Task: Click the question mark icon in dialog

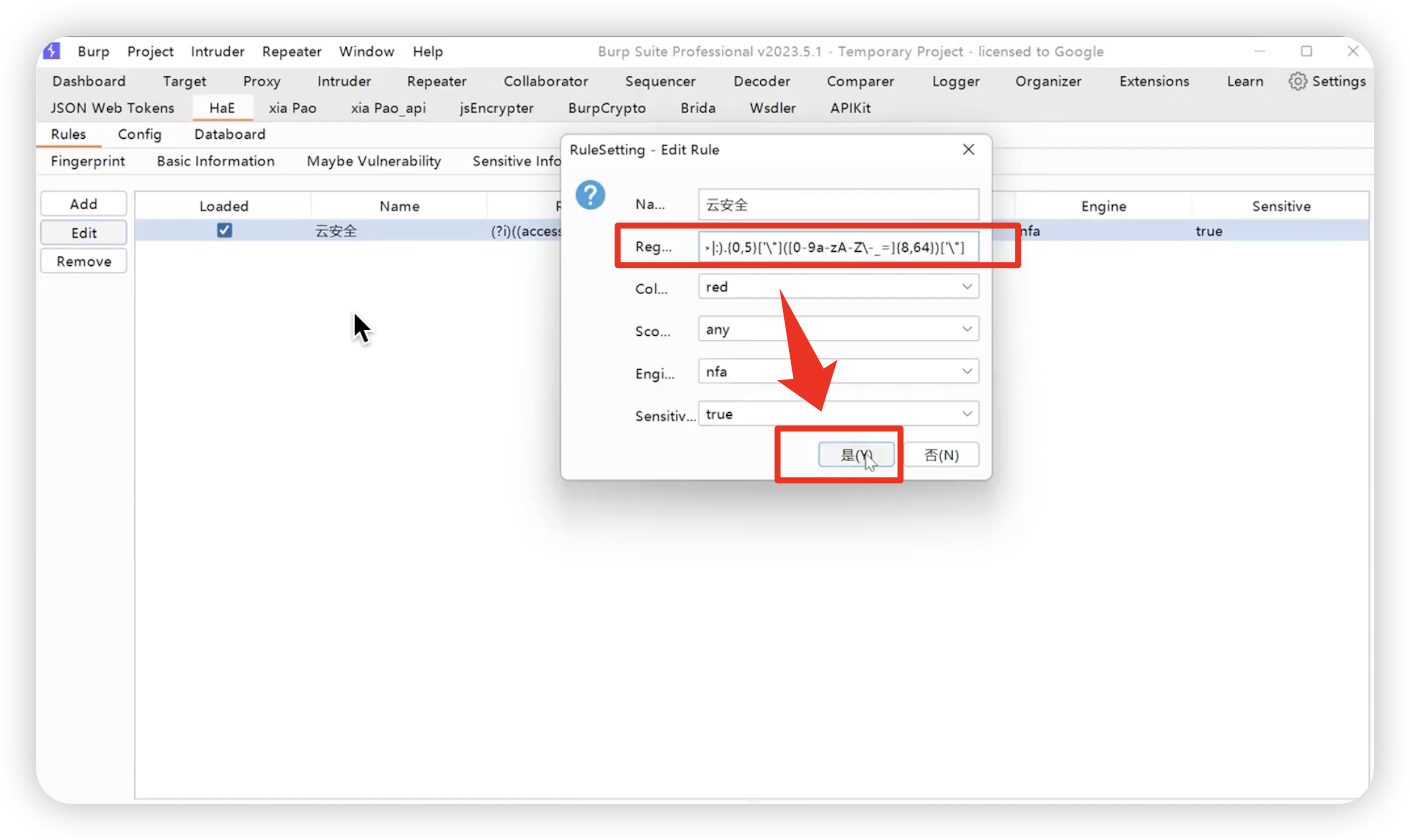Action: (x=590, y=194)
